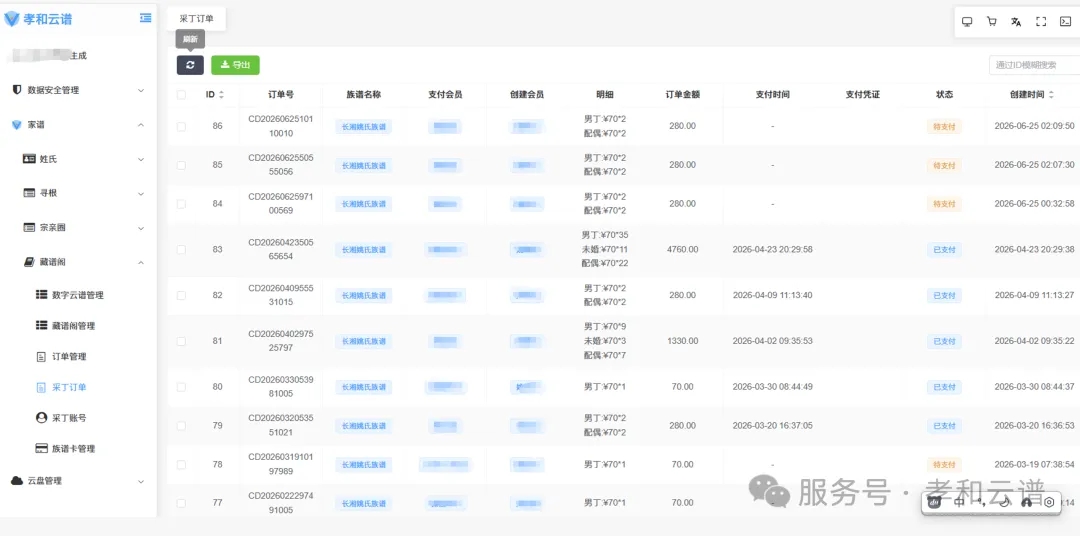Click the 姓氏 ID card icon
The height and width of the screenshot is (536, 1080).
pos(29,158)
